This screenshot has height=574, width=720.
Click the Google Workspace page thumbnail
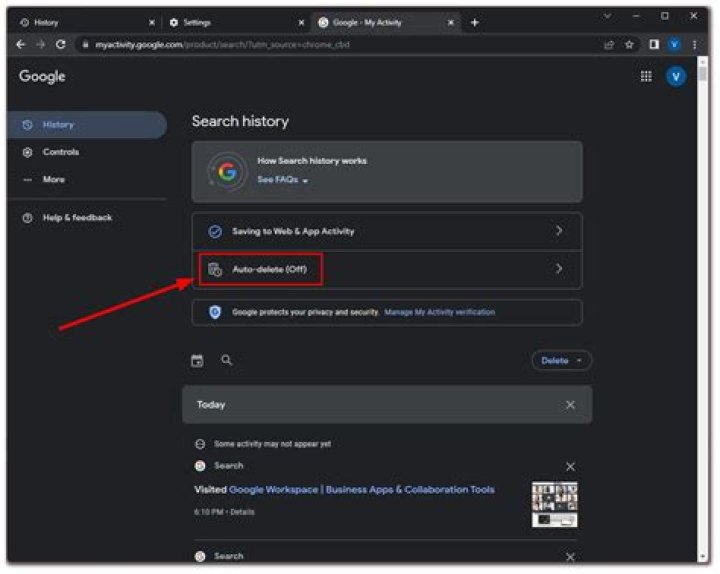[555, 504]
